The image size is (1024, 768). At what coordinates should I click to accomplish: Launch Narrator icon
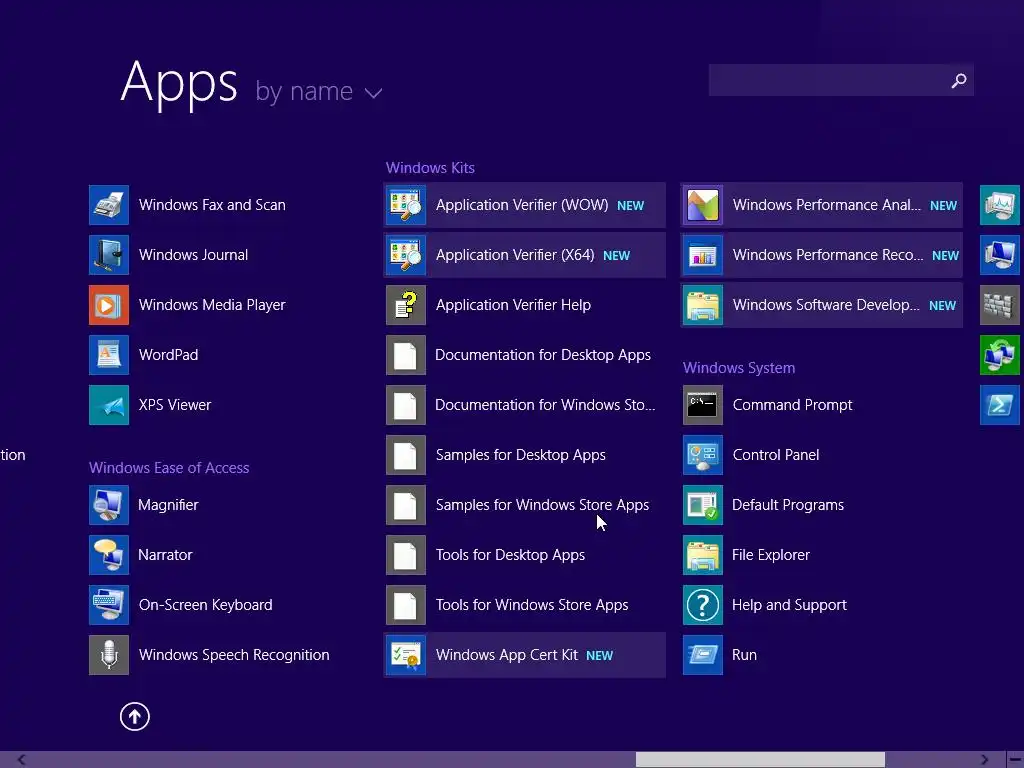109,555
